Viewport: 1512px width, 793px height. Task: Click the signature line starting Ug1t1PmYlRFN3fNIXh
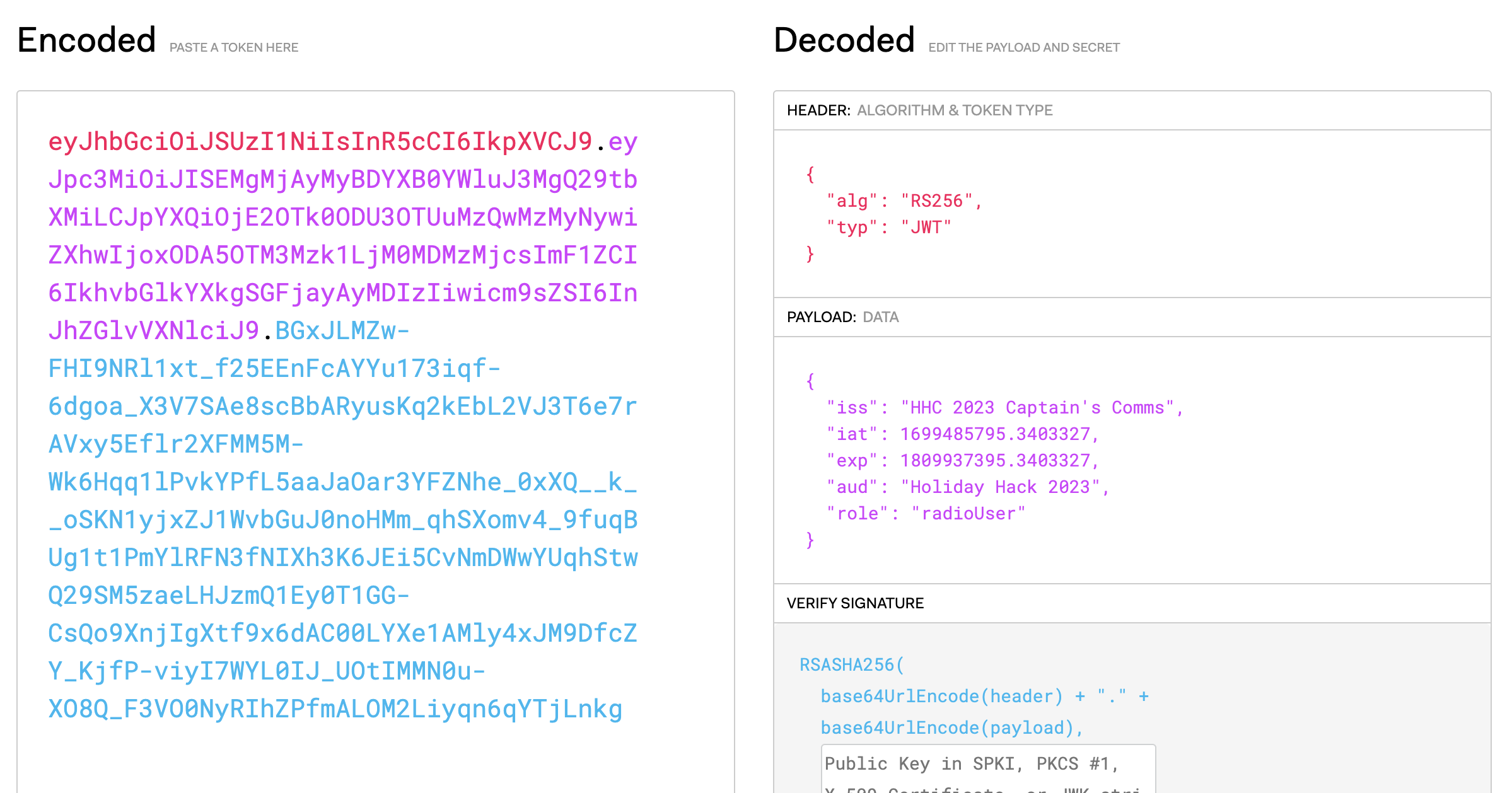(x=343, y=558)
